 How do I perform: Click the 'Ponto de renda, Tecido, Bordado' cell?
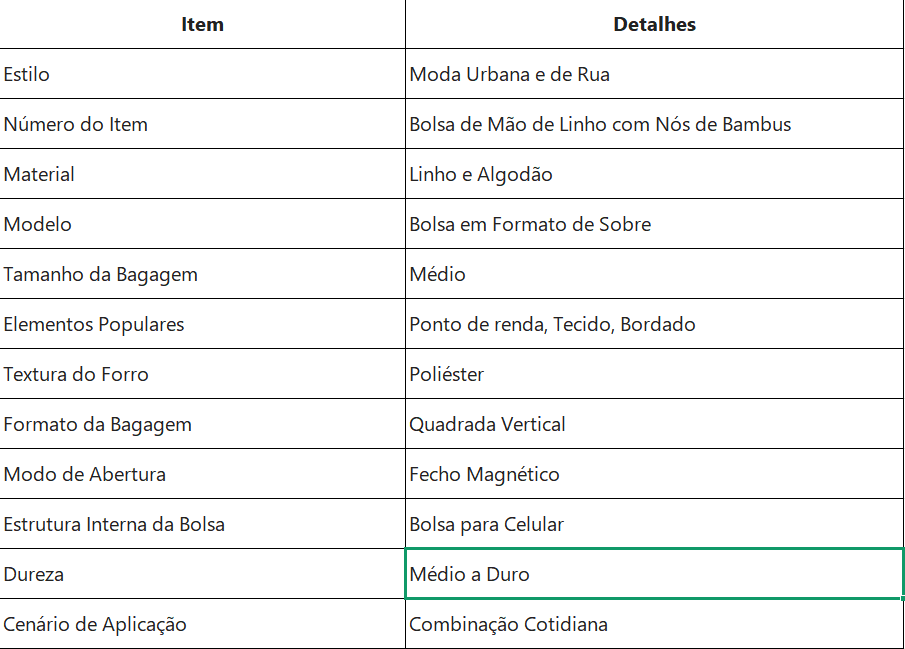click(654, 324)
